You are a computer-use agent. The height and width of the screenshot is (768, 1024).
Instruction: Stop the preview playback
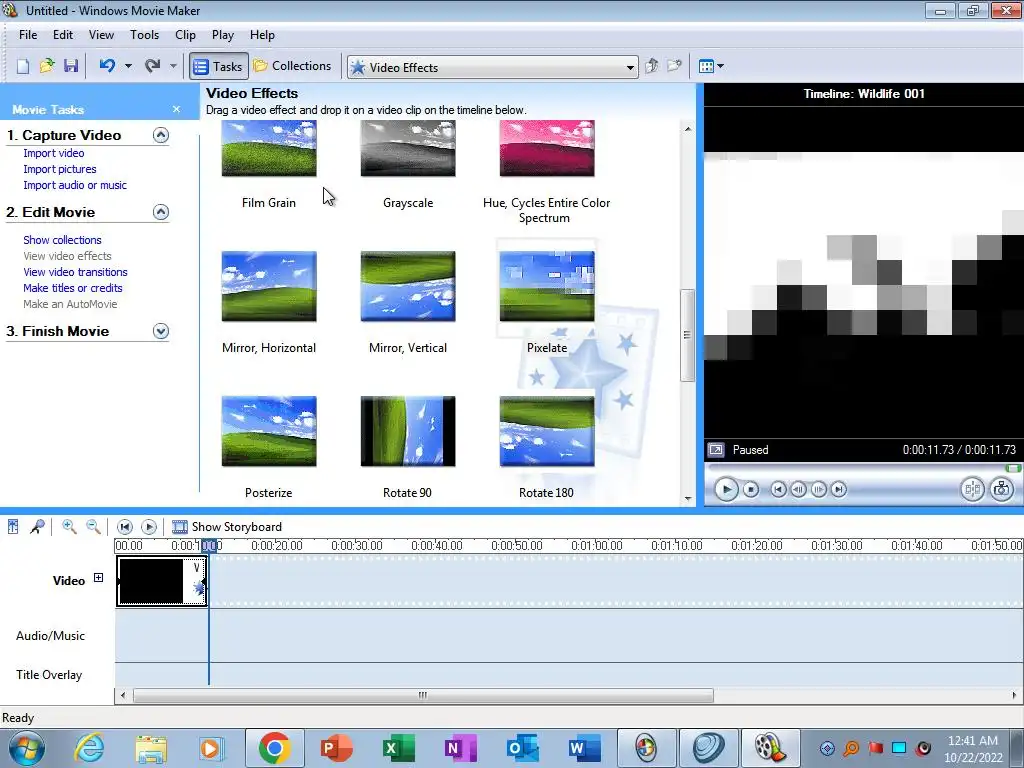point(751,489)
